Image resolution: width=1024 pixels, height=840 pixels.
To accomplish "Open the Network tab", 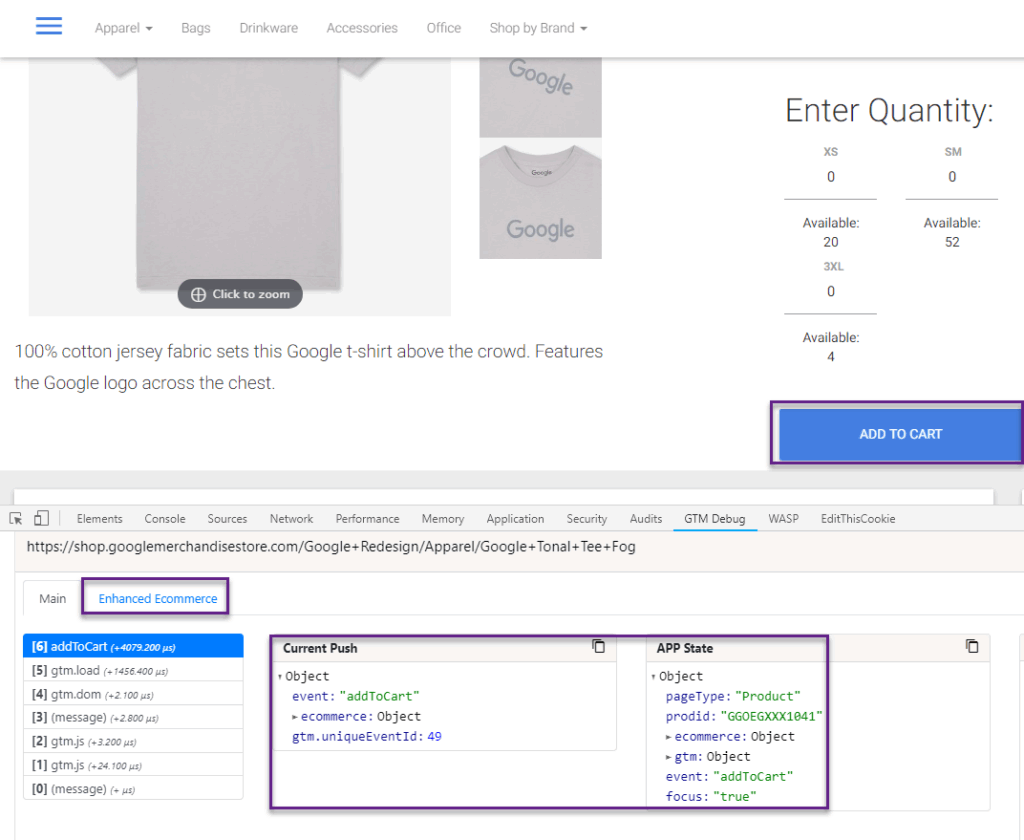I will (x=291, y=519).
